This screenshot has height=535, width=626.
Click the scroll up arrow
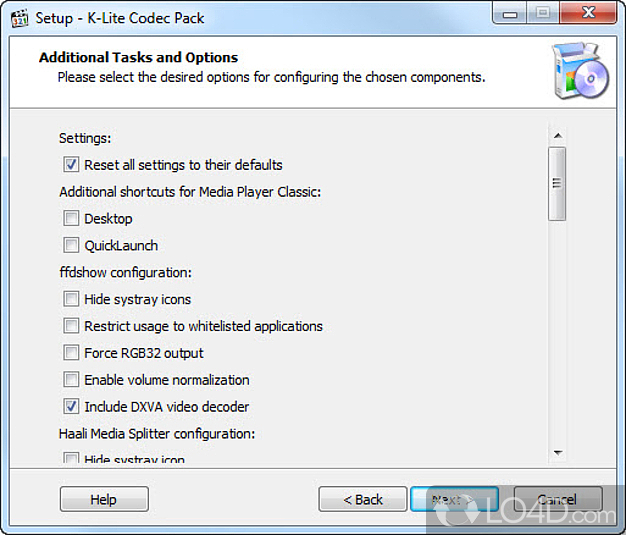(x=557, y=137)
